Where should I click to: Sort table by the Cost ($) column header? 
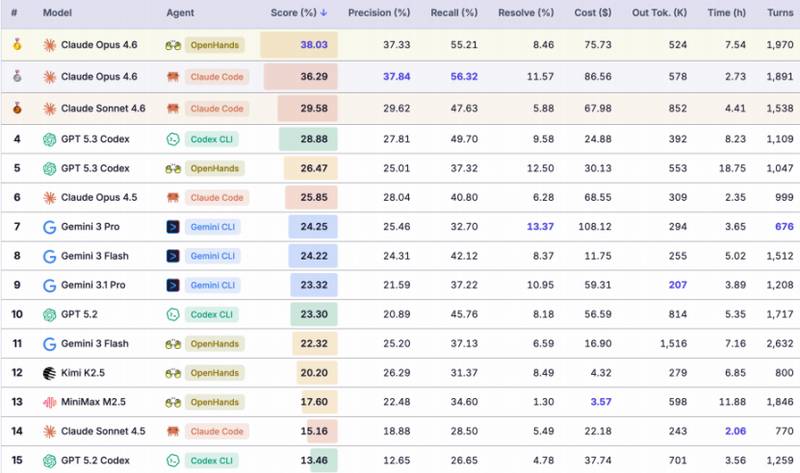click(x=591, y=13)
